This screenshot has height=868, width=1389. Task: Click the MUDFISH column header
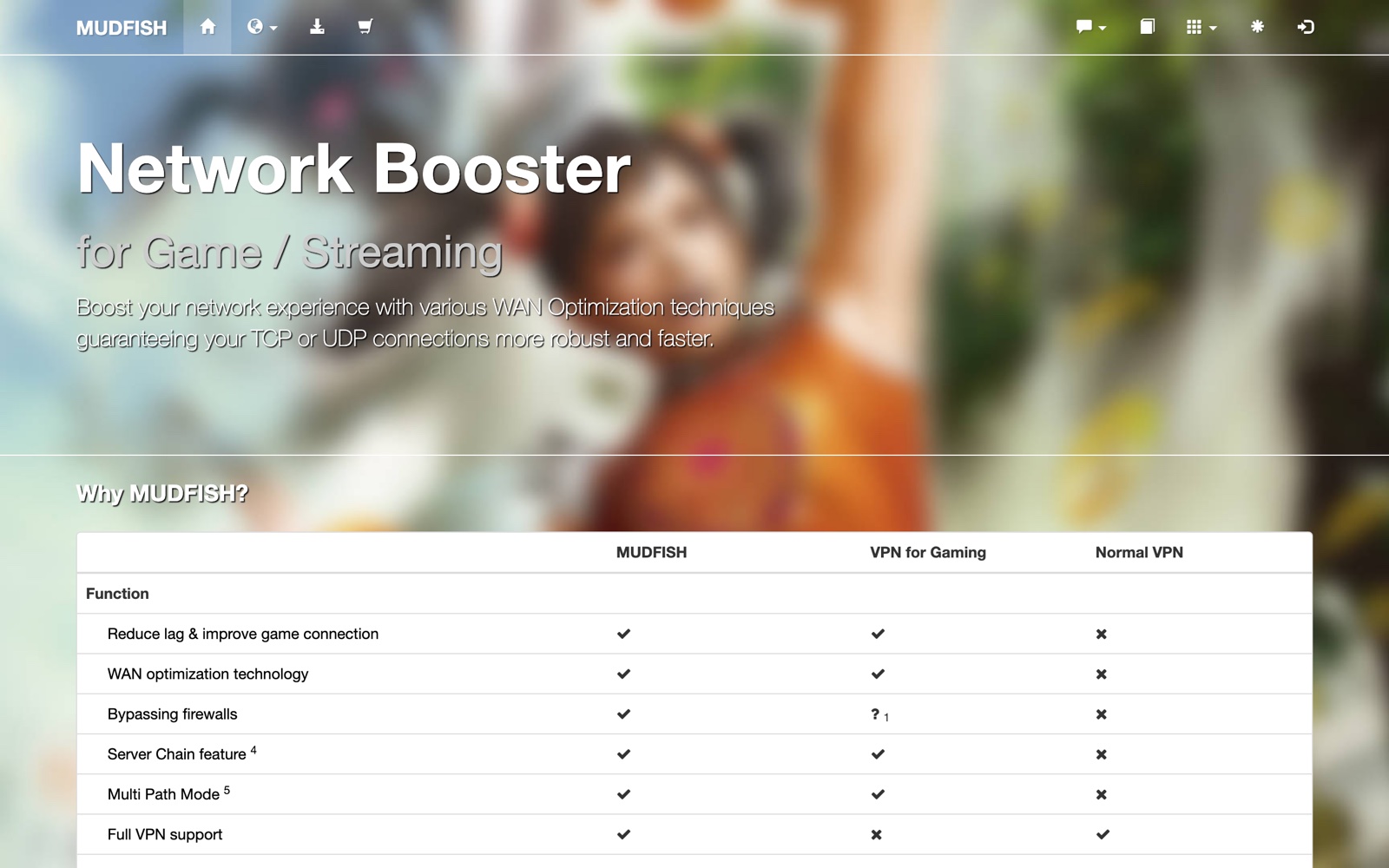point(651,553)
